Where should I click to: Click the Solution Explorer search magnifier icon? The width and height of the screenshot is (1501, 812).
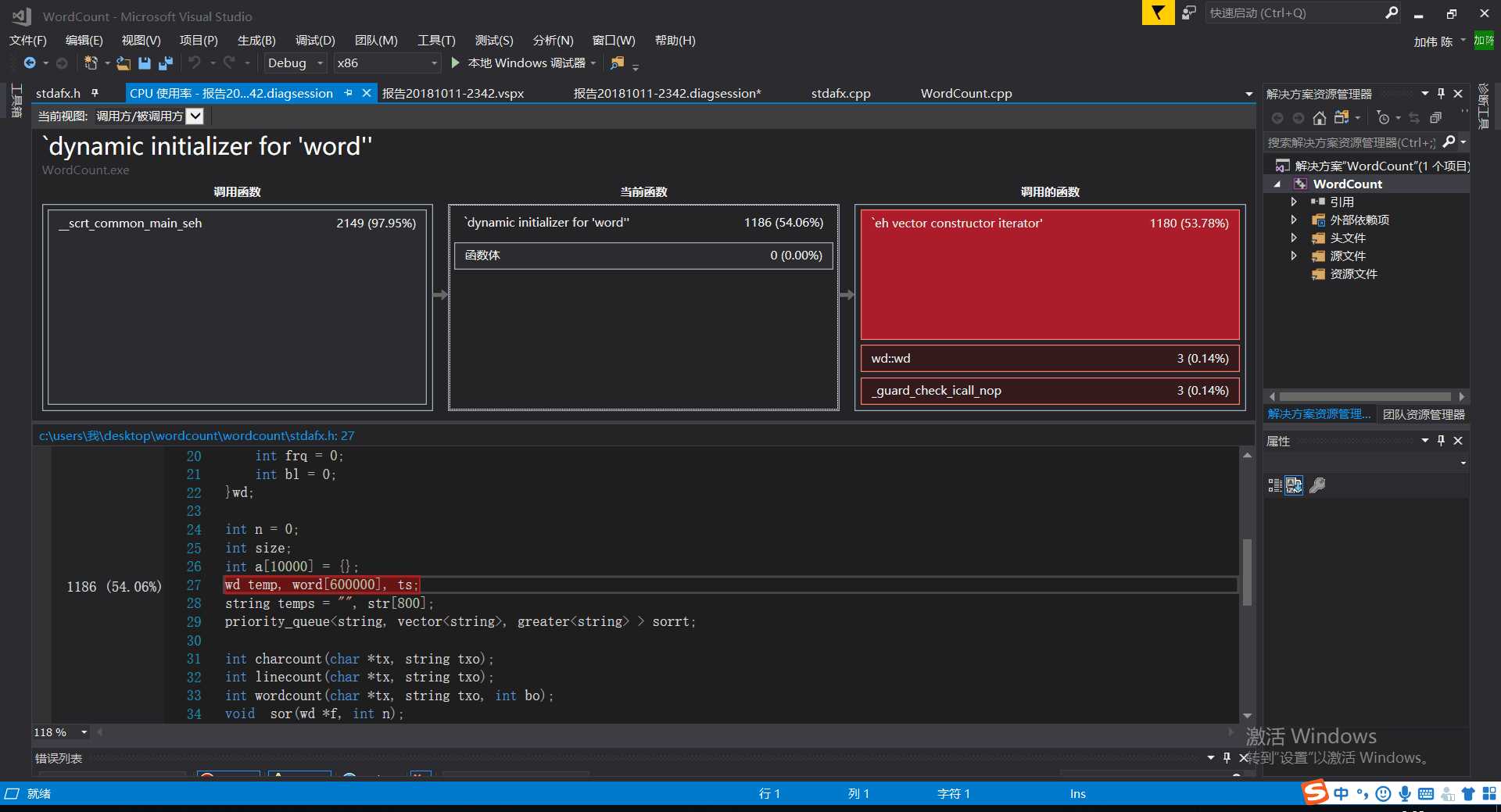coord(1449,142)
